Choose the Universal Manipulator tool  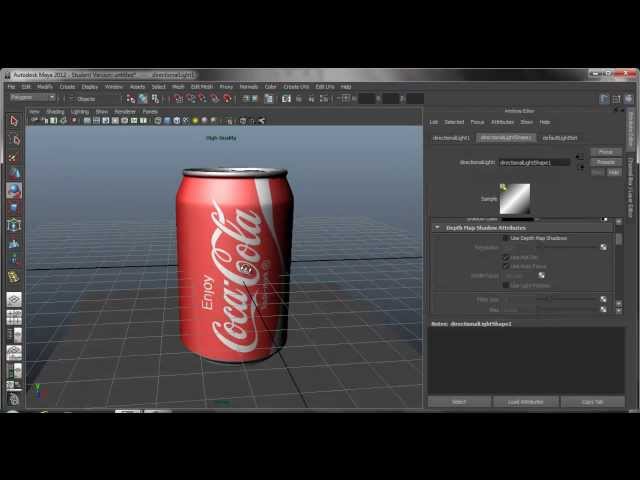14,225
